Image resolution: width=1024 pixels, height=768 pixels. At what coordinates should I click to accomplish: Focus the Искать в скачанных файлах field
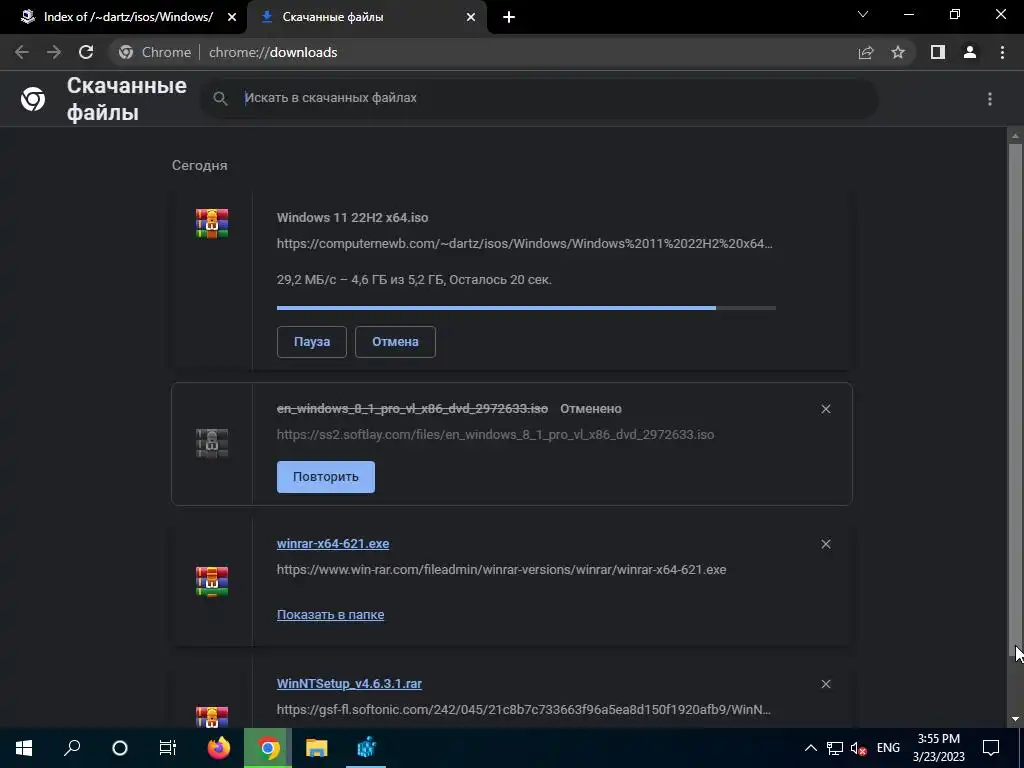click(x=539, y=98)
